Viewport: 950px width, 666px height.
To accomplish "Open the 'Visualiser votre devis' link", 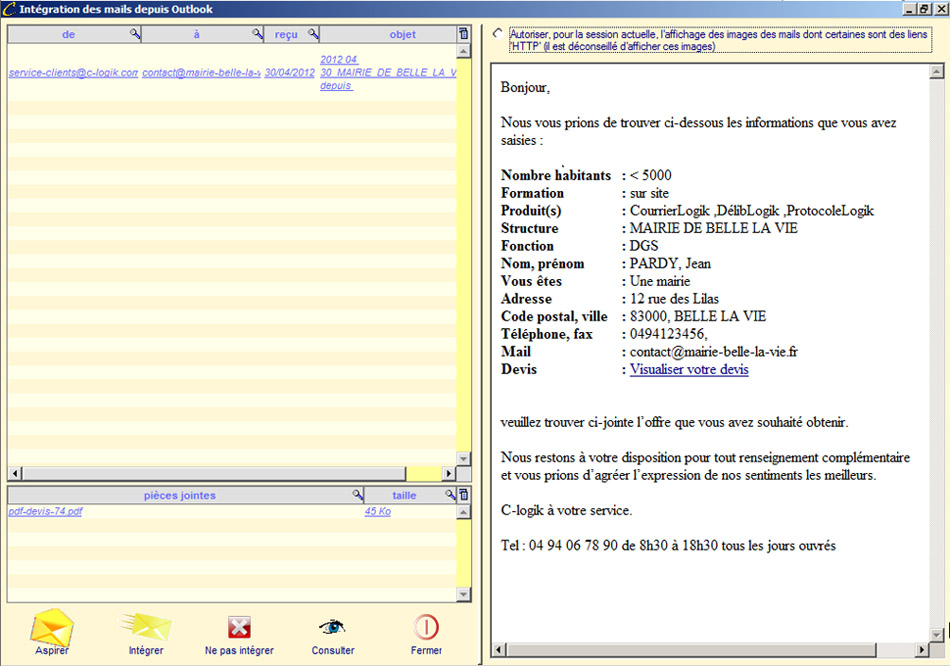I will pos(688,369).
